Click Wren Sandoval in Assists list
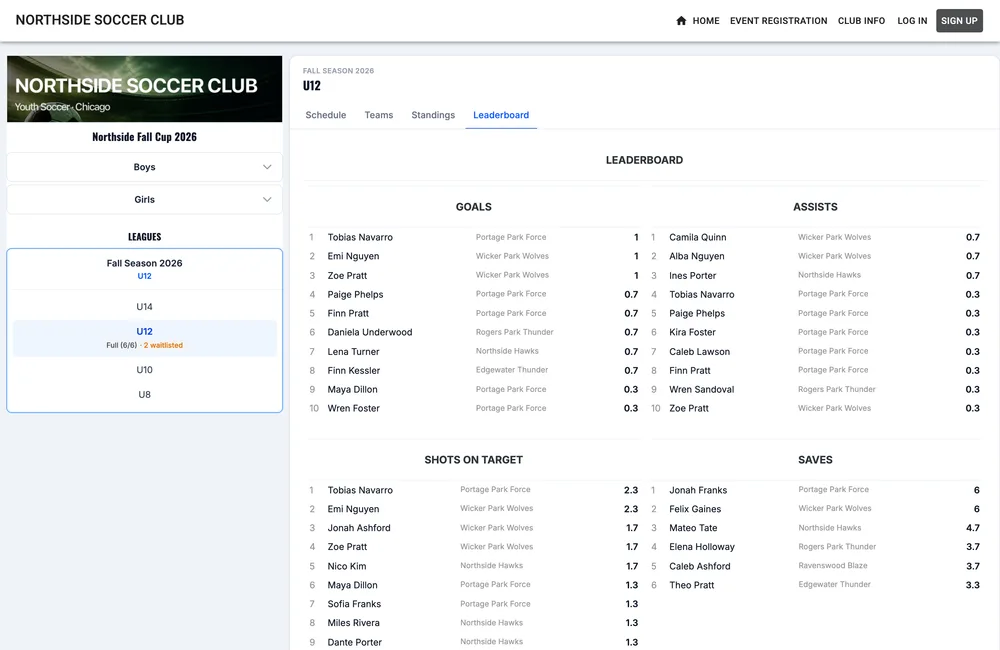The width and height of the screenshot is (1000, 650). point(702,389)
